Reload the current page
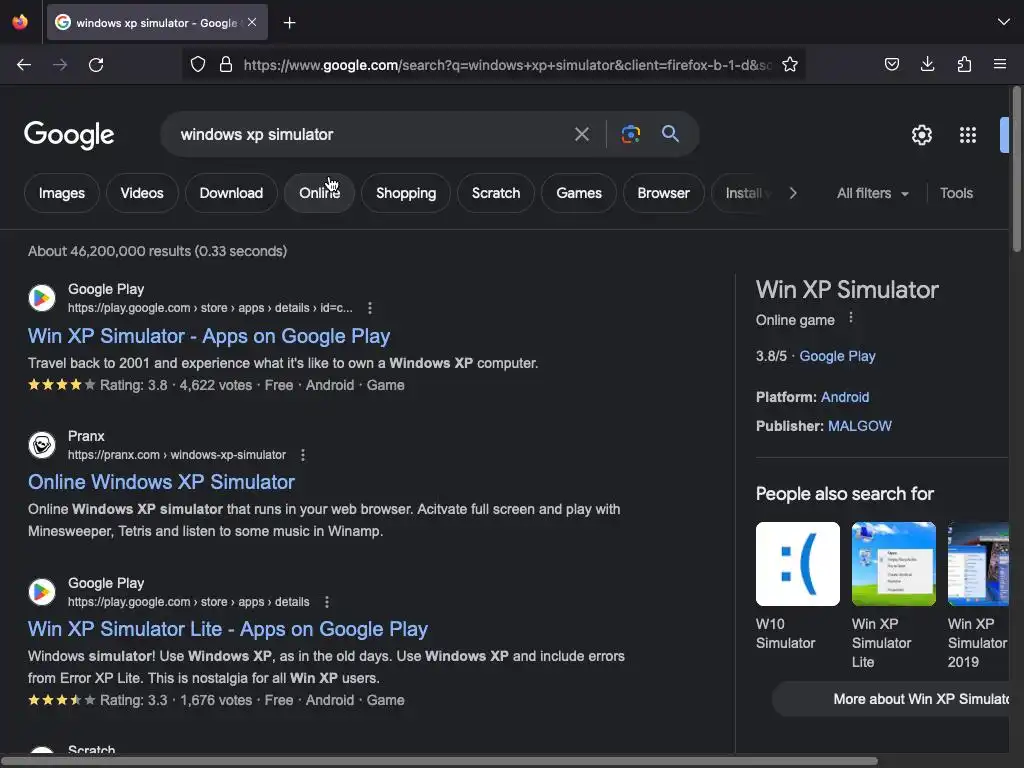 96,65
